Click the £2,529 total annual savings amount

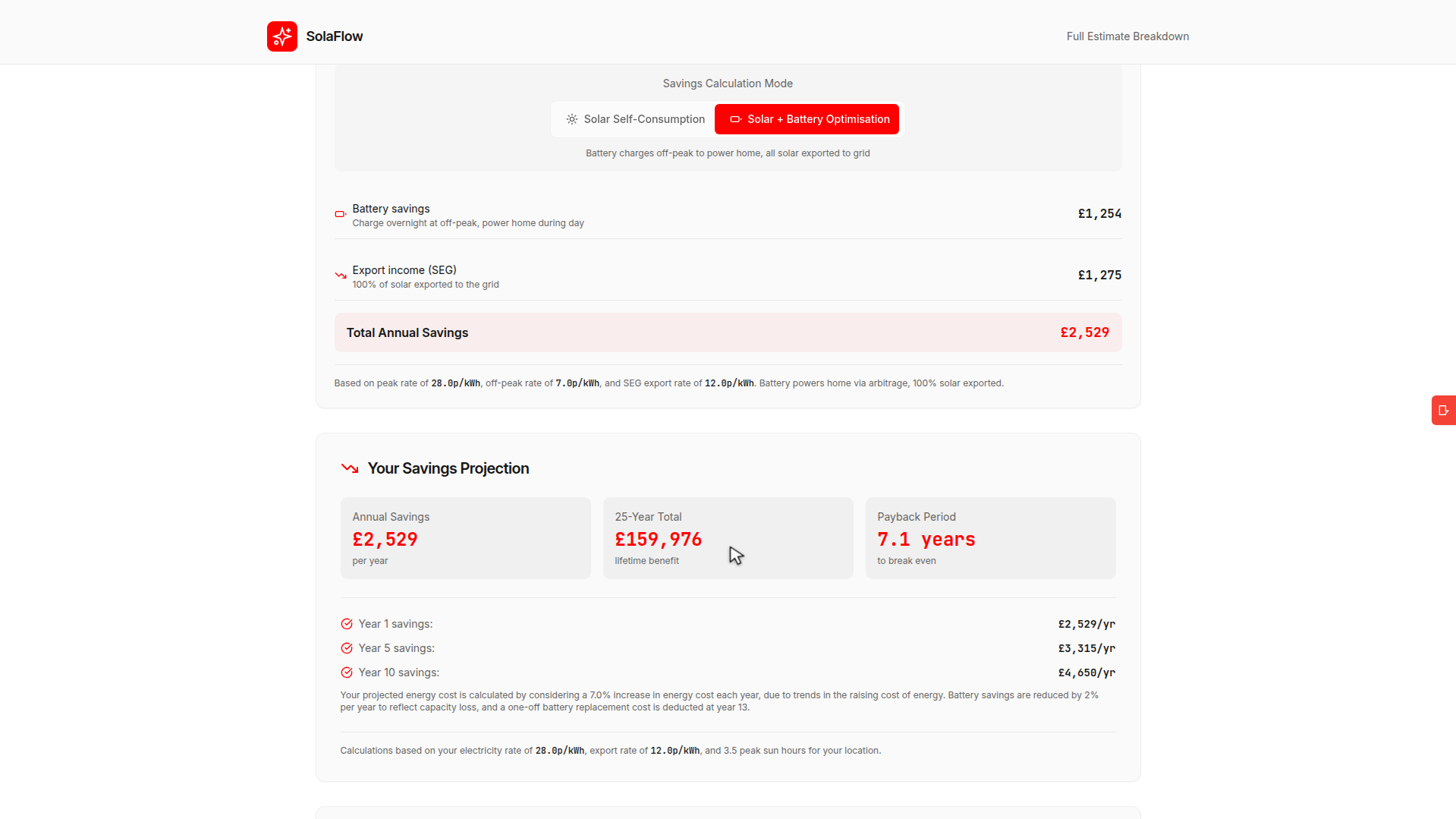pyautogui.click(x=1084, y=332)
